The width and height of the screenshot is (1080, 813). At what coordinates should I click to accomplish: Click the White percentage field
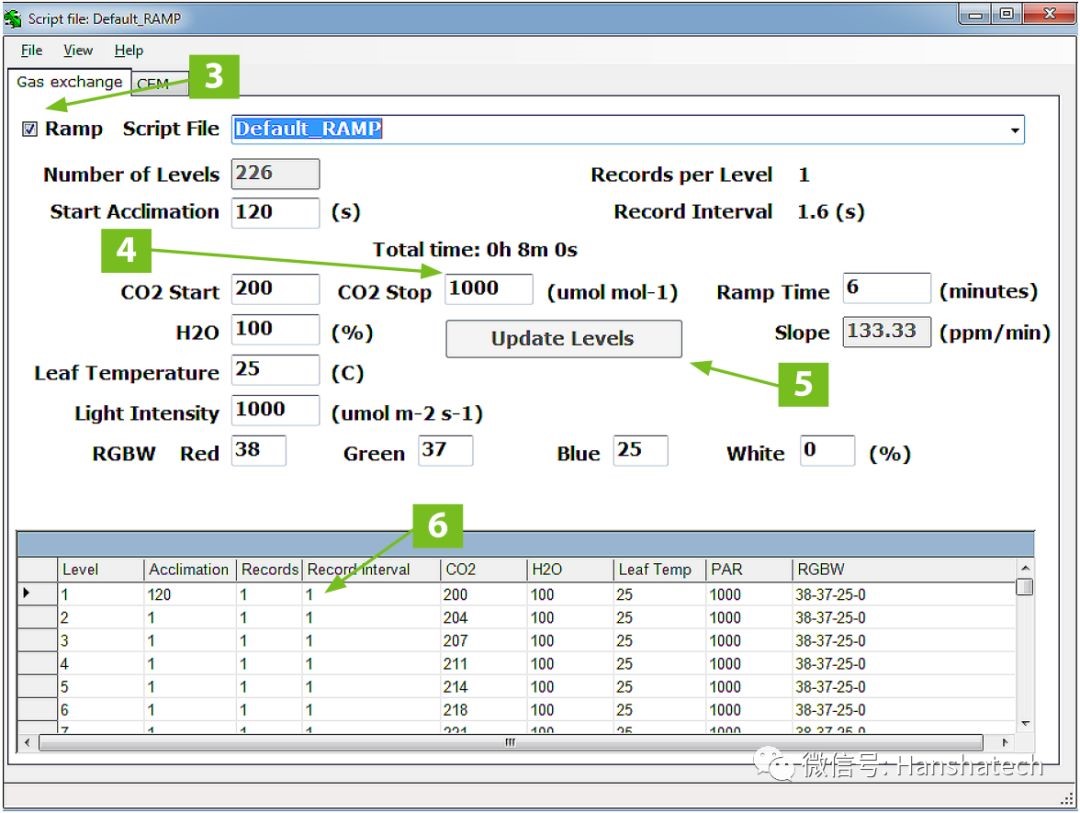tap(827, 451)
